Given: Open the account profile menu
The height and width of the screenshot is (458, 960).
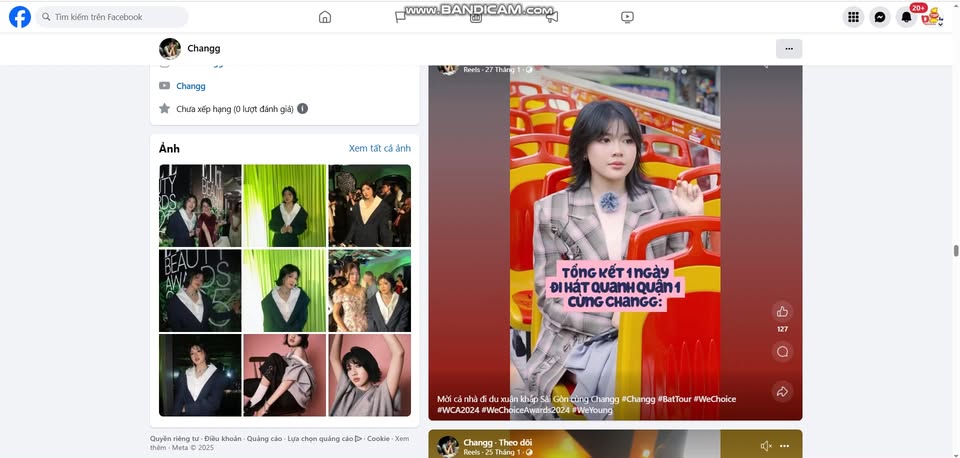Looking at the screenshot, I should point(932,17).
